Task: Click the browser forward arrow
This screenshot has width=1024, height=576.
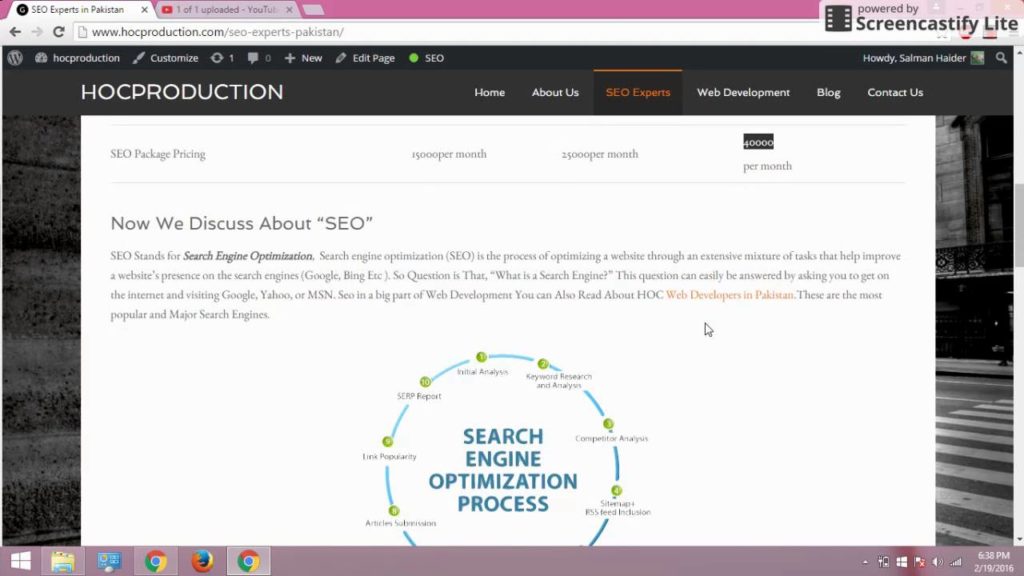Action: (x=37, y=32)
